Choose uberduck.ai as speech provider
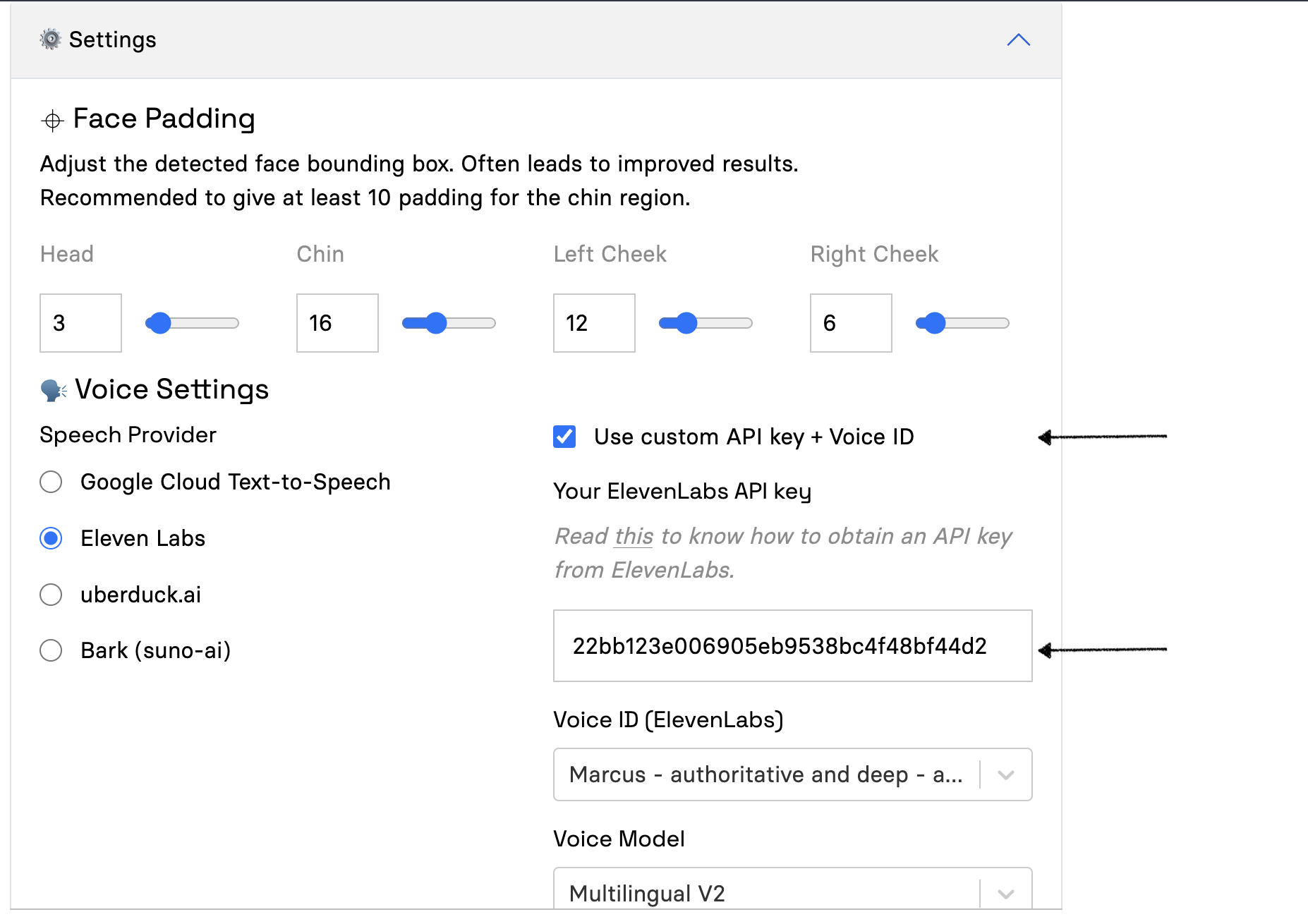The width and height of the screenshot is (1308, 924). tap(51, 595)
